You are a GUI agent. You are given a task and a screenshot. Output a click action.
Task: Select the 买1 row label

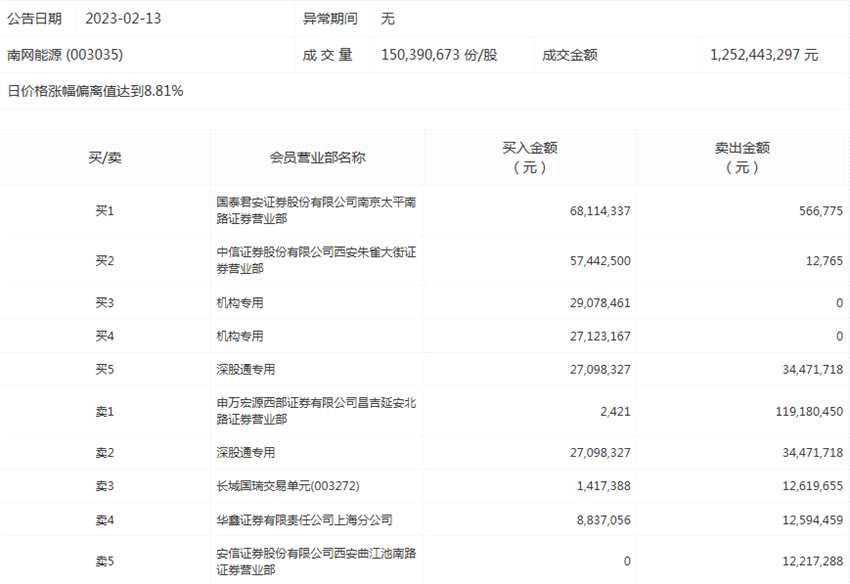tap(105, 210)
